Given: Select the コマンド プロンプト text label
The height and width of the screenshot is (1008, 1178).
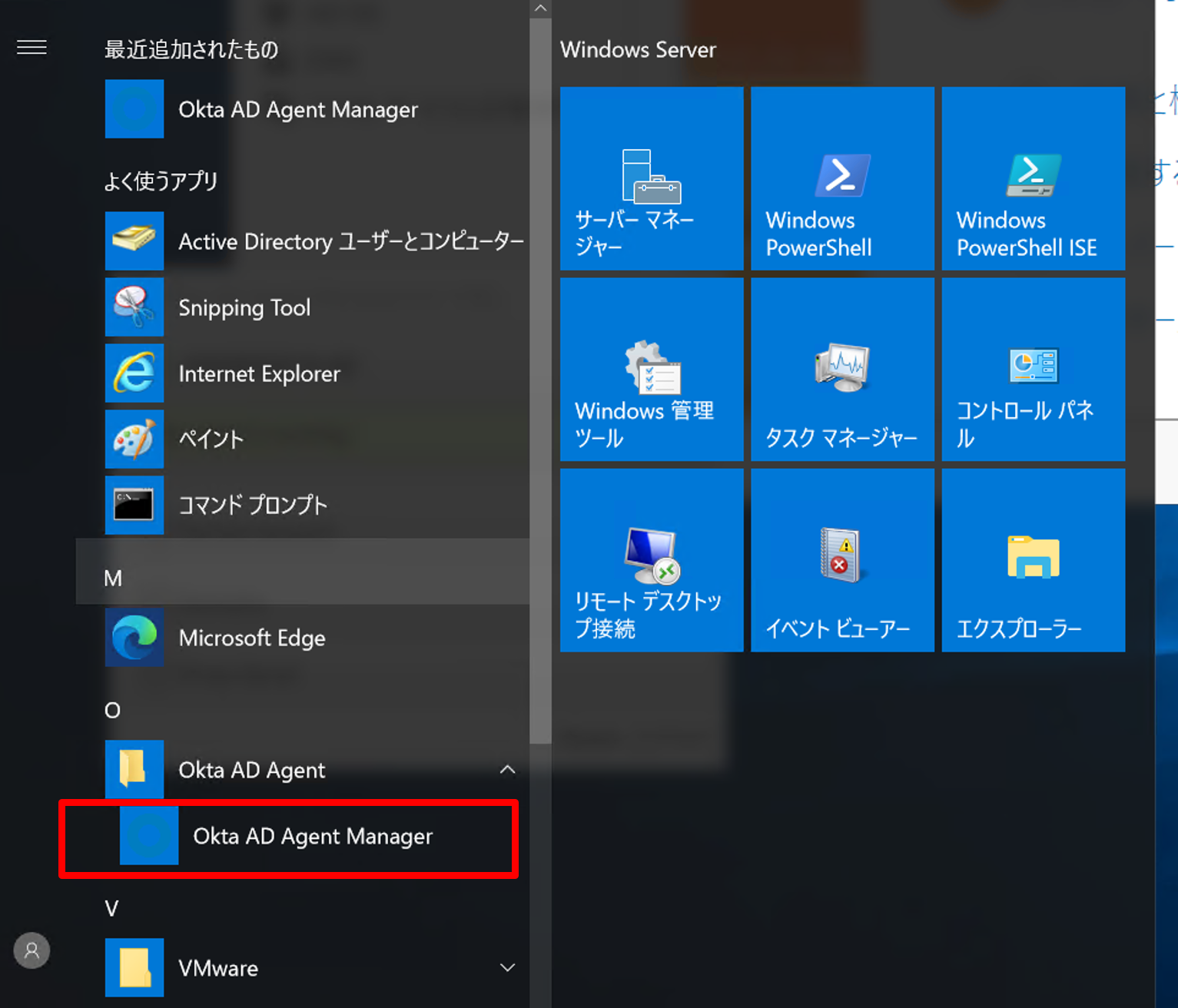Looking at the screenshot, I should pyautogui.click(x=253, y=506).
